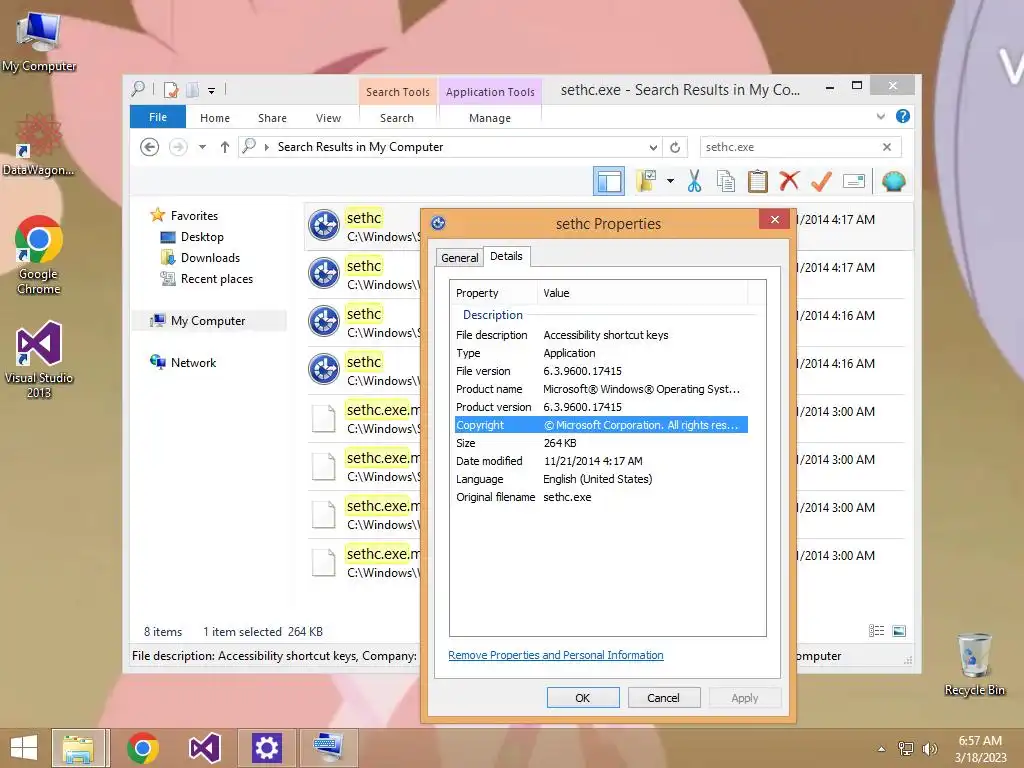Click the orange checkmark Properties icon
Screen dimensions: 1024x768
[x=821, y=181]
